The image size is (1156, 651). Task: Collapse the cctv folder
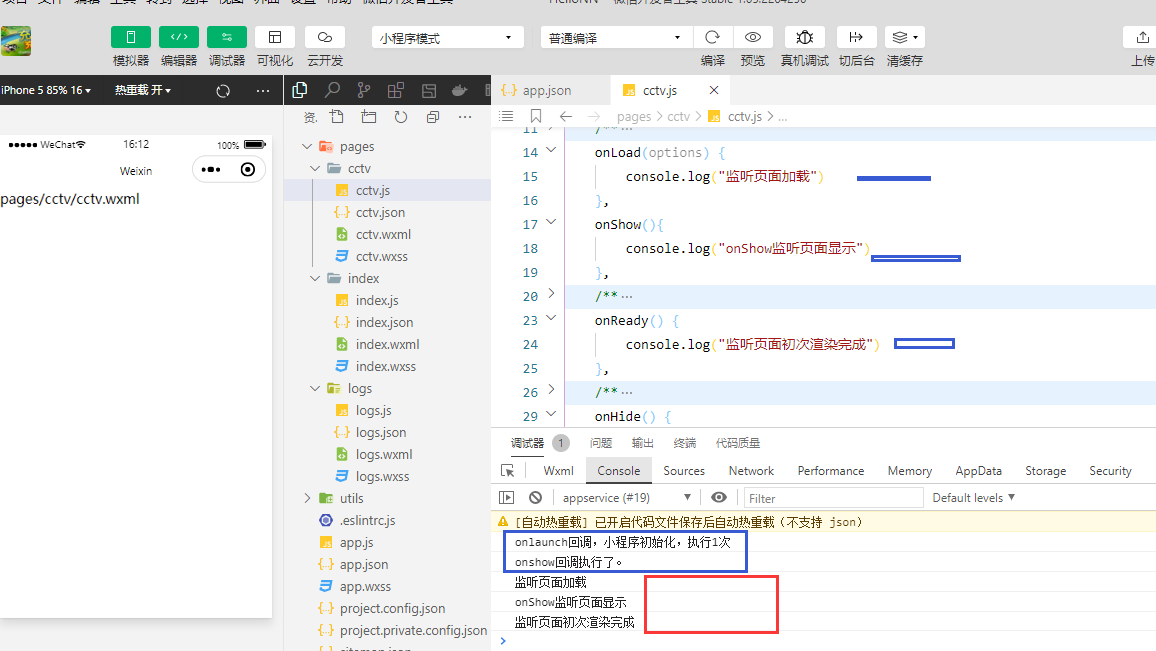click(316, 168)
